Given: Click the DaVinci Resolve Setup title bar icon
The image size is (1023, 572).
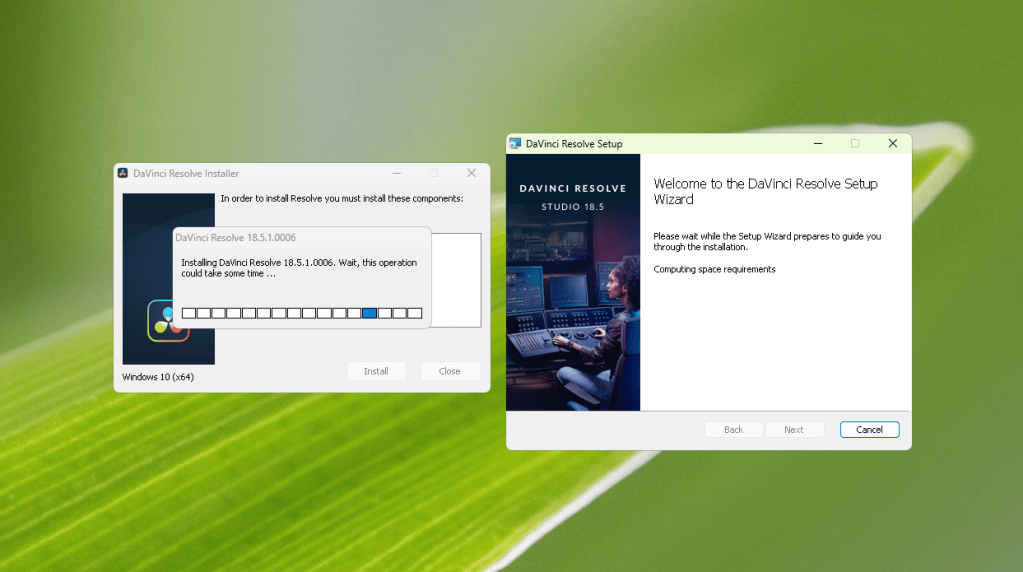Looking at the screenshot, I should tap(515, 143).
